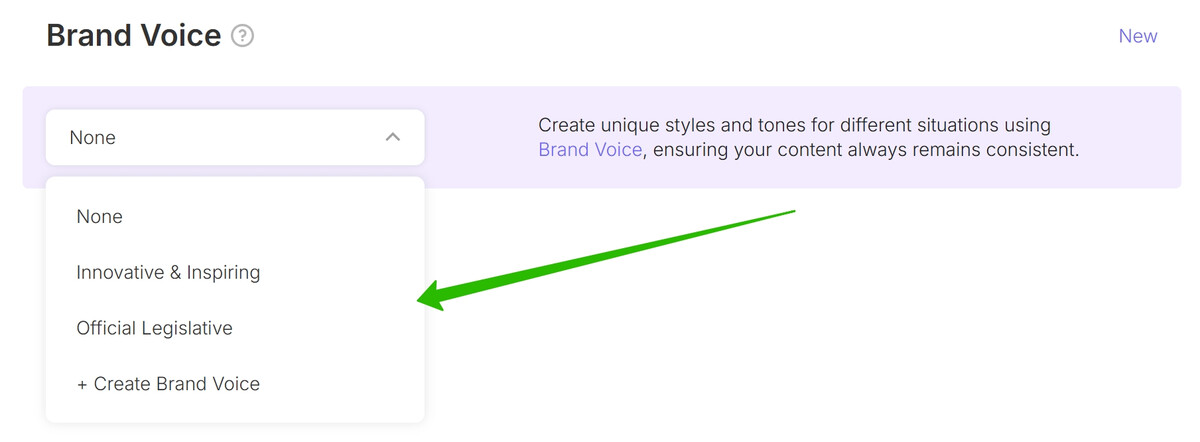This screenshot has width=1200, height=442.
Task: Click the plus sign before Create Brand Voice
Action: point(82,384)
